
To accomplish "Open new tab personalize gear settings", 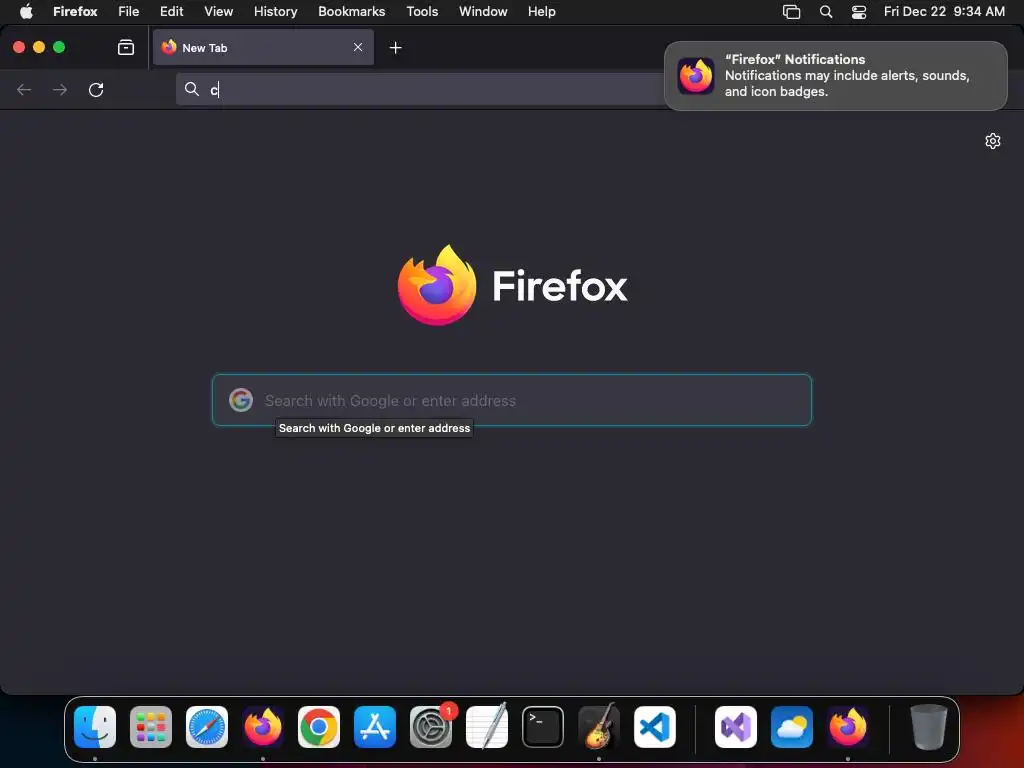I will click(x=993, y=141).
